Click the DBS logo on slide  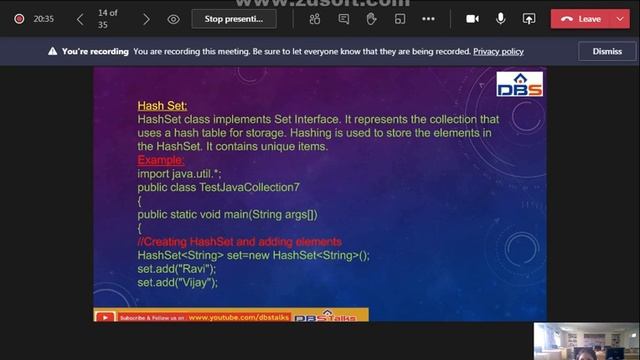[520, 84]
